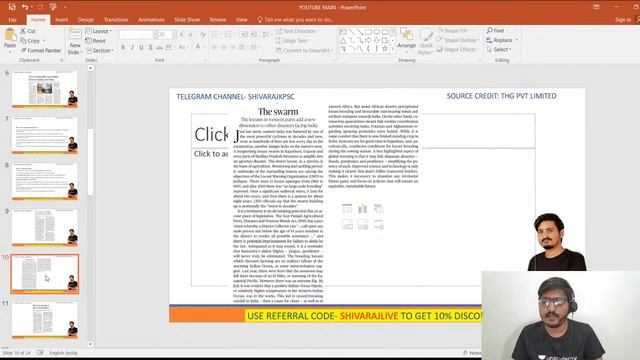The image size is (640, 360).
Task: Click the Insert Chart placeholder icon
Action: 362,208
